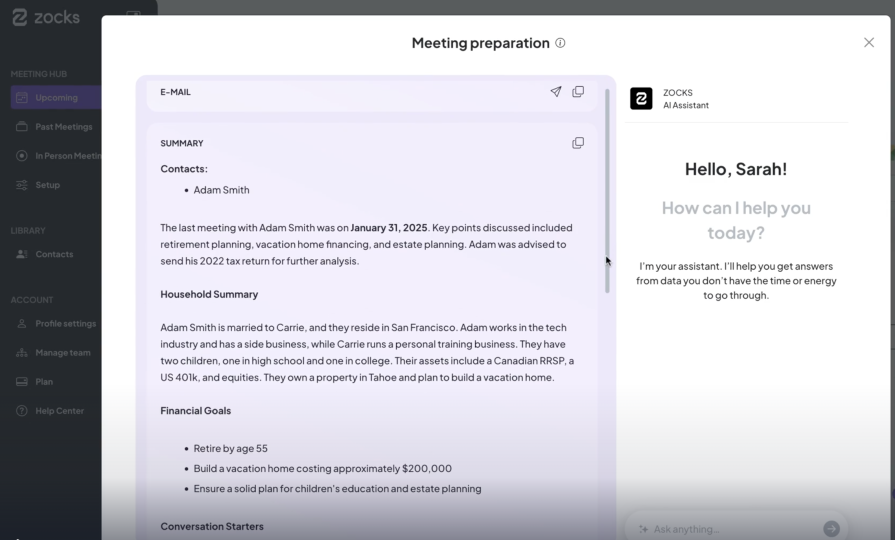Open Contacts in the Library

tap(54, 254)
